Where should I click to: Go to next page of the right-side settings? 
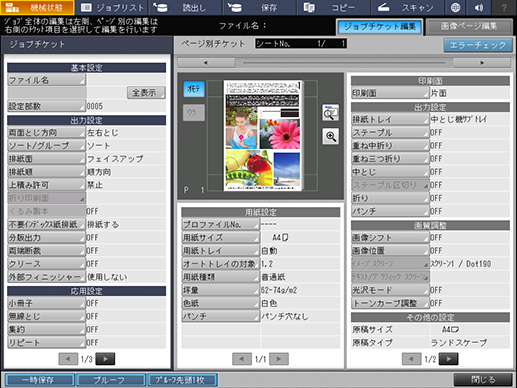pos(449,359)
